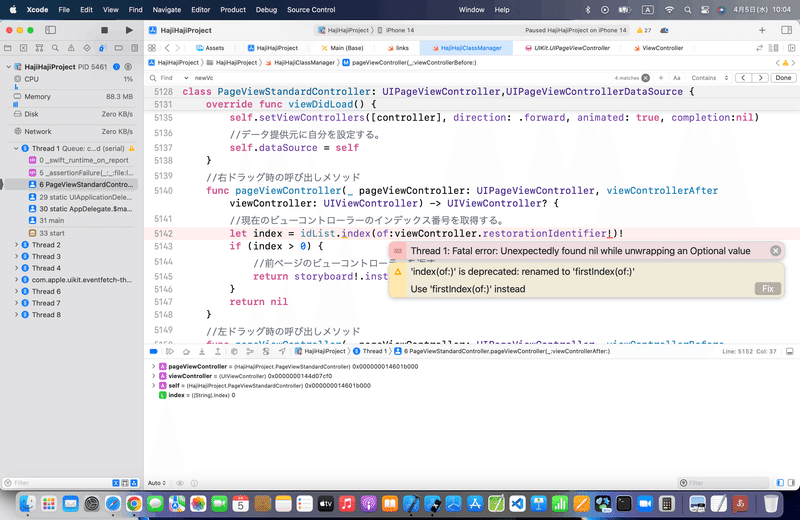The height and width of the screenshot is (520, 800).
Task: Open the Find navigator magnifier
Action: coord(55,48)
